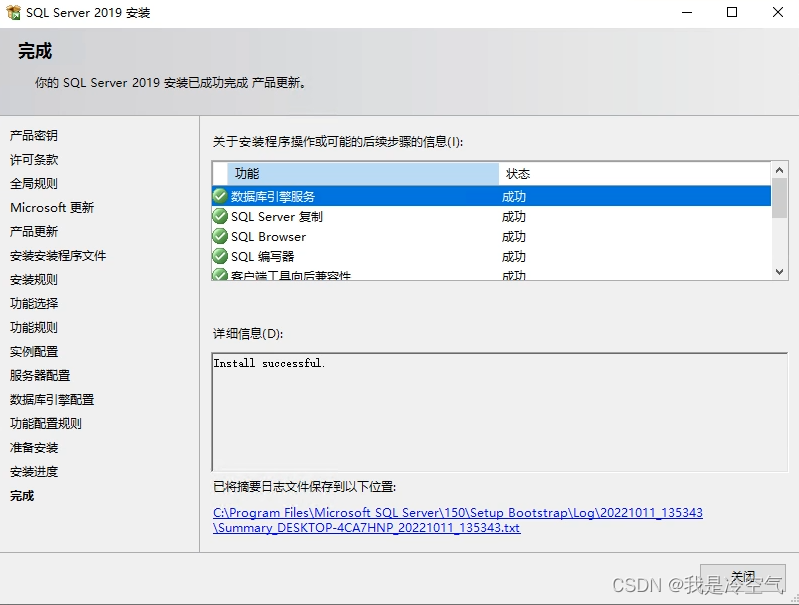Click 安装规则 step in sidebar

coord(34,279)
